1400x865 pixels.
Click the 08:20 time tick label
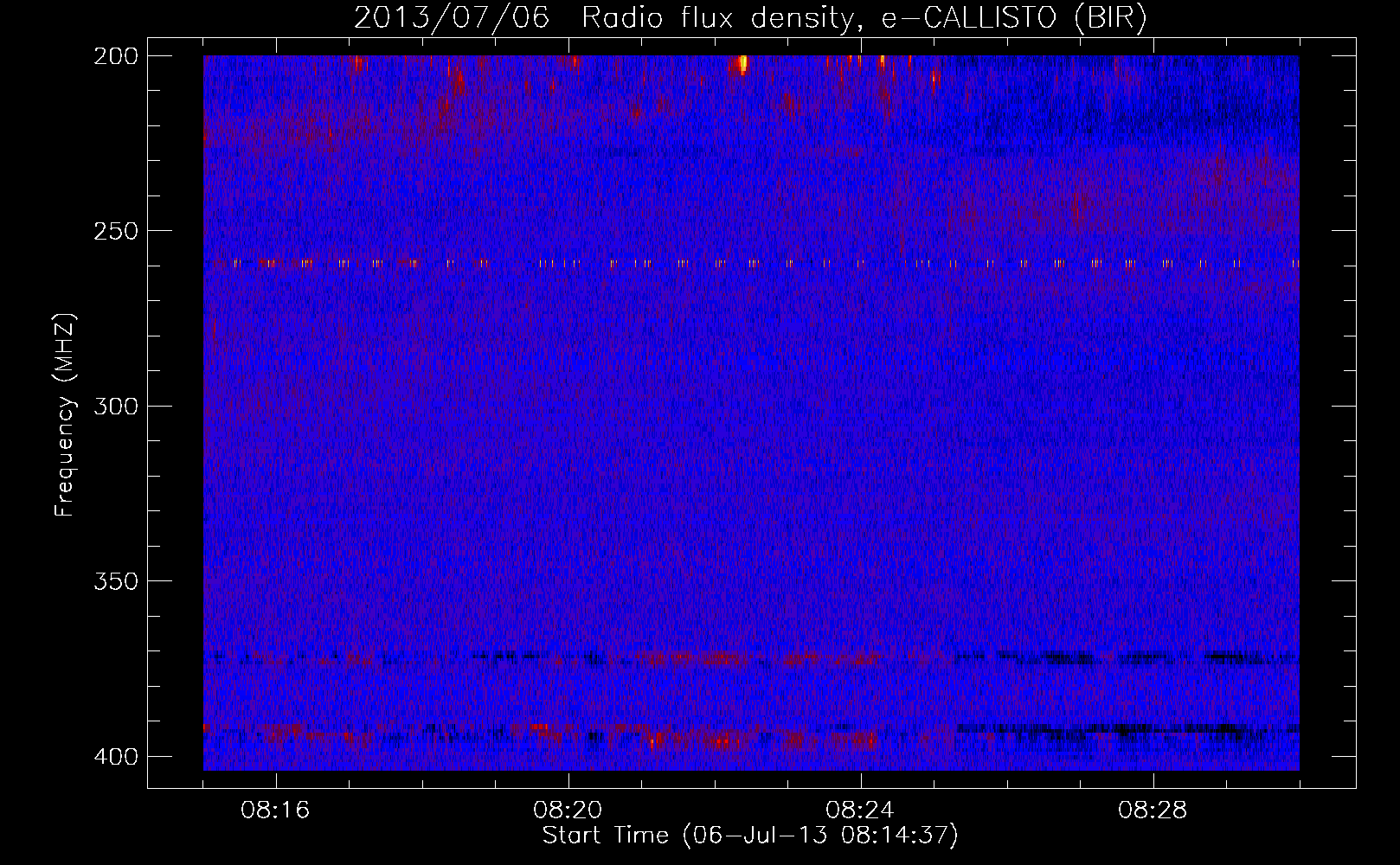pos(568,811)
